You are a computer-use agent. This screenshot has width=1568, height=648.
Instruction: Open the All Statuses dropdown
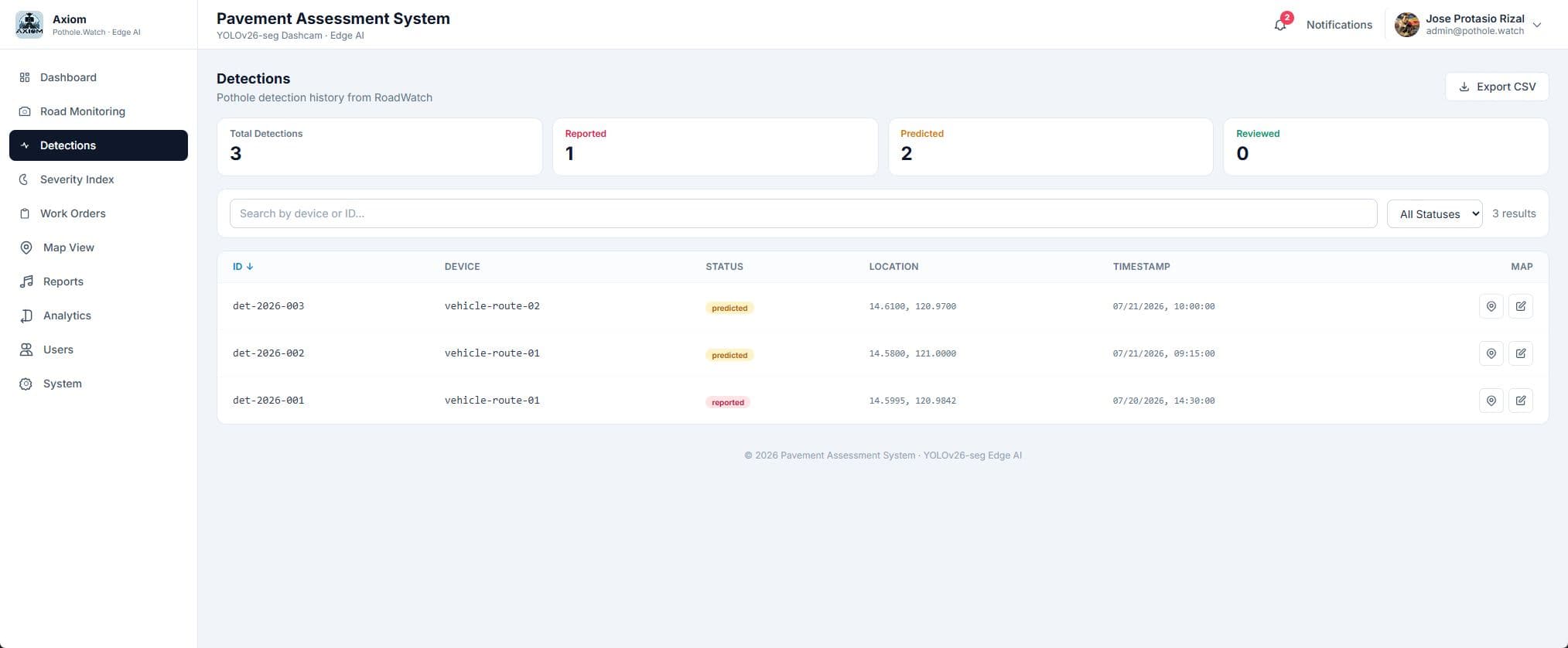click(1435, 214)
